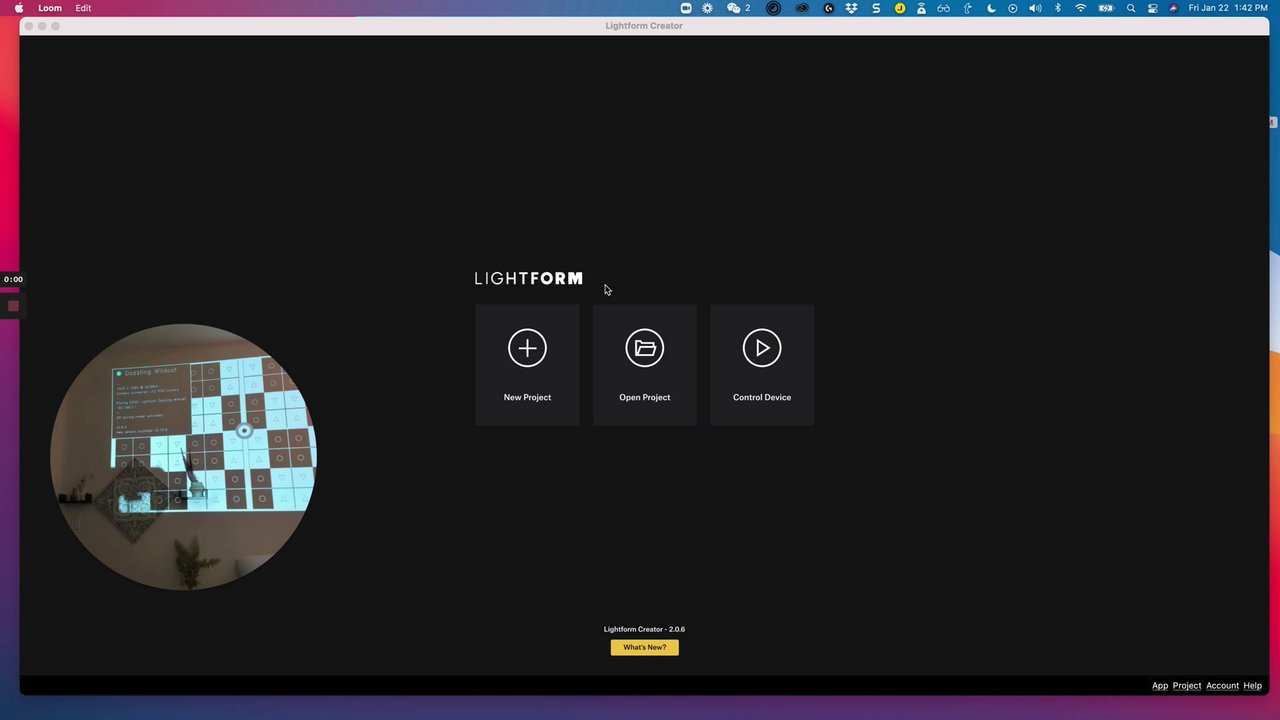Click the Zoom camera menu bar icon

(686, 8)
